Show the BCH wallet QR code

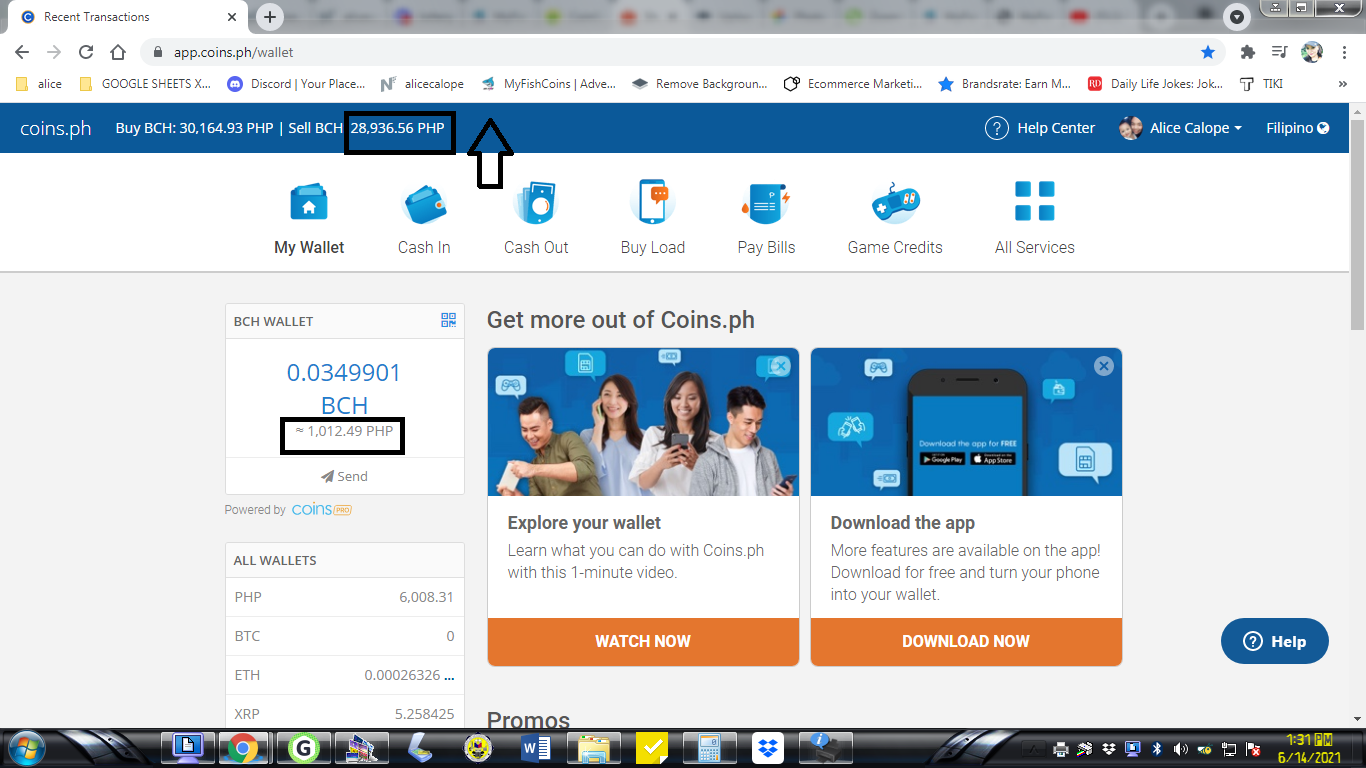[448, 320]
